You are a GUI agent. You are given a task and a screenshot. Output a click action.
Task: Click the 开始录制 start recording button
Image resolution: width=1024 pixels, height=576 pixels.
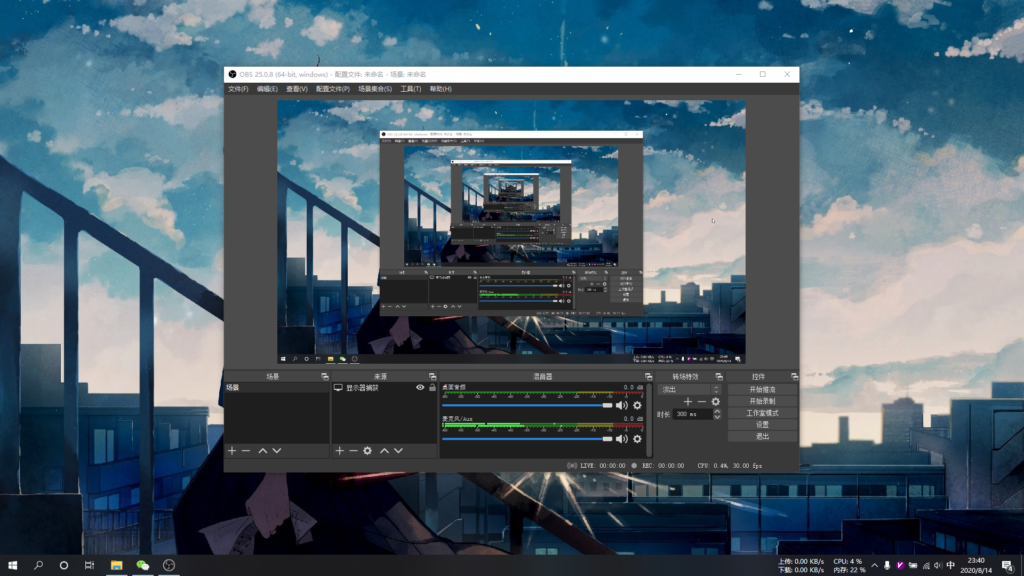point(762,400)
